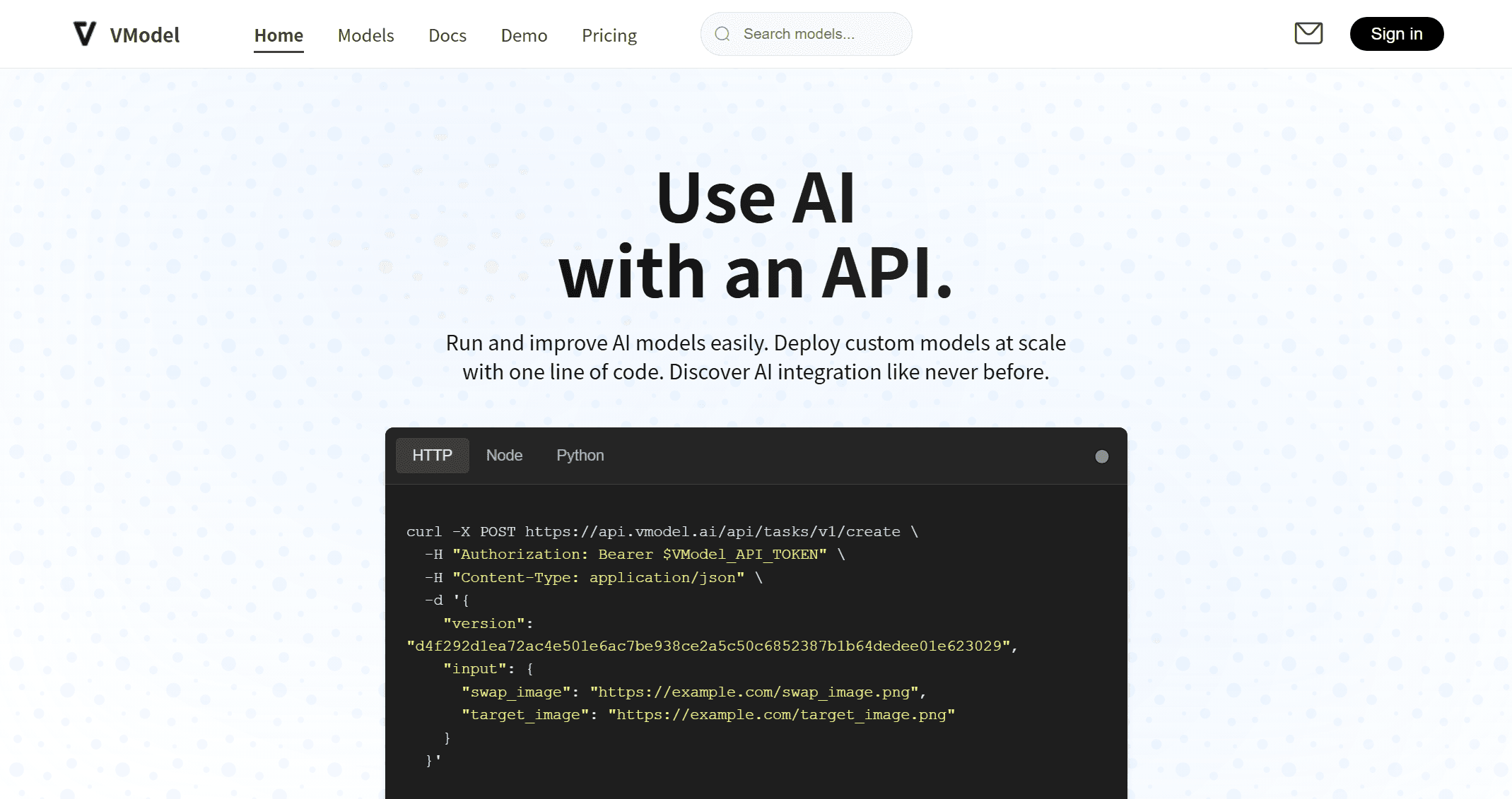View the Pricing page
The height and width of the screenshot is (799, 1512).
pyautogui.click(x=609, y=35)
